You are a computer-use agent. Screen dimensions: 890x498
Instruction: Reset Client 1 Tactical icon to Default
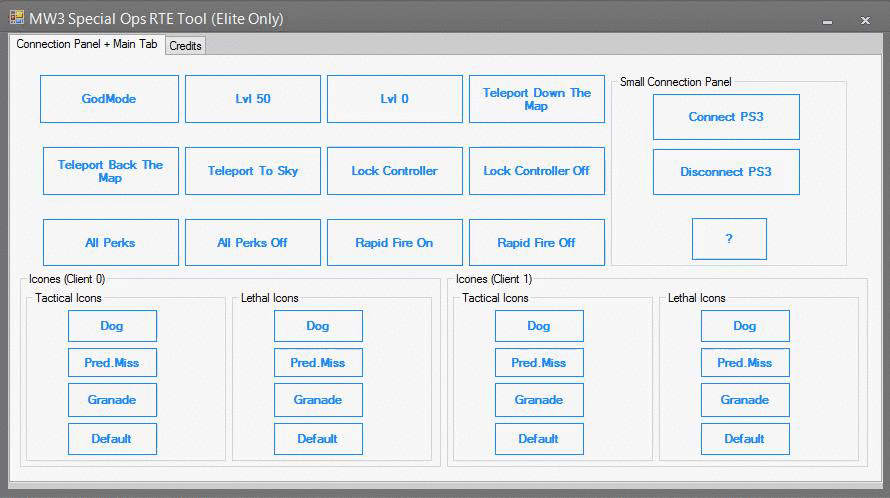[539, 439]
